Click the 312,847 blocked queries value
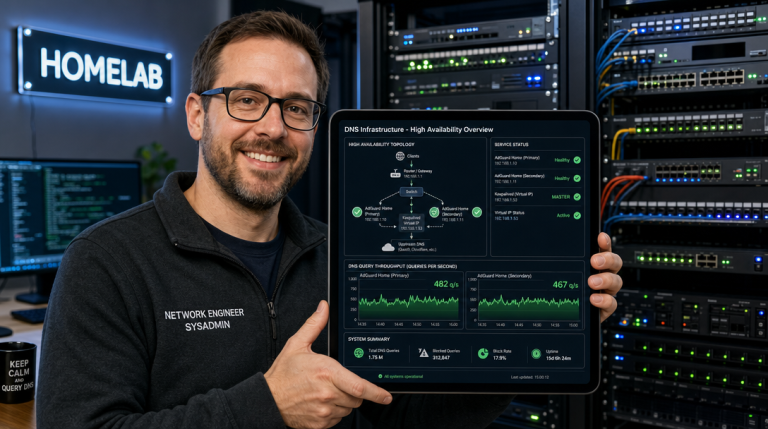Viewport: 768px width, 429px height. click(x=441, y=358)
